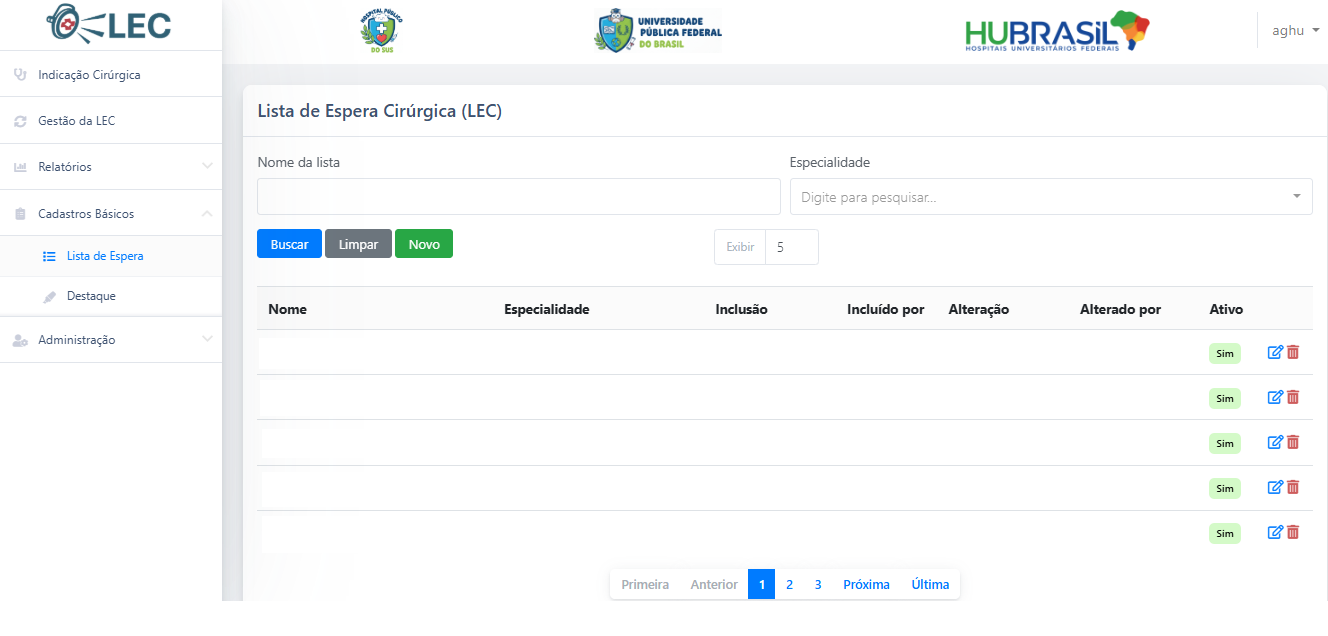Select Lista de Espera submenu item
The image size is (1328, 636).
pyautogui.click(x=111, y=256)
